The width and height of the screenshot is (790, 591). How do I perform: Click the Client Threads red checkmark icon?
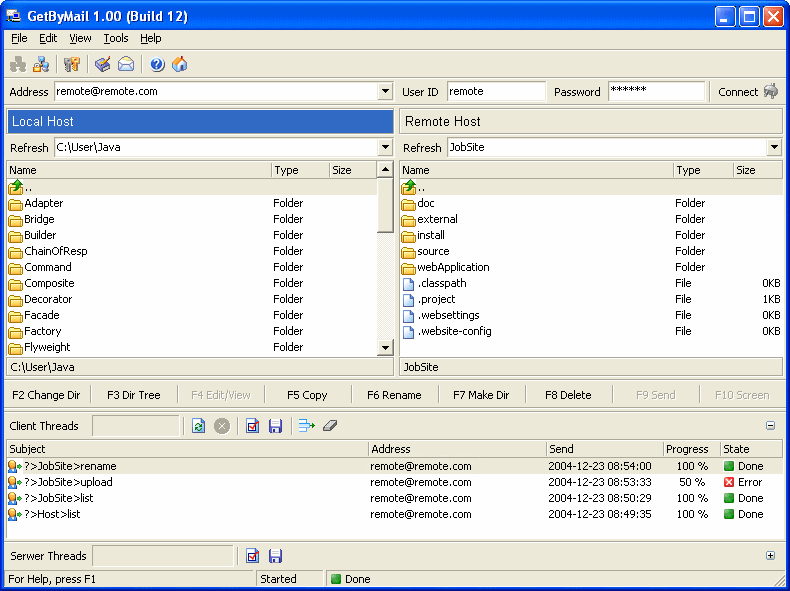(252, 426)
